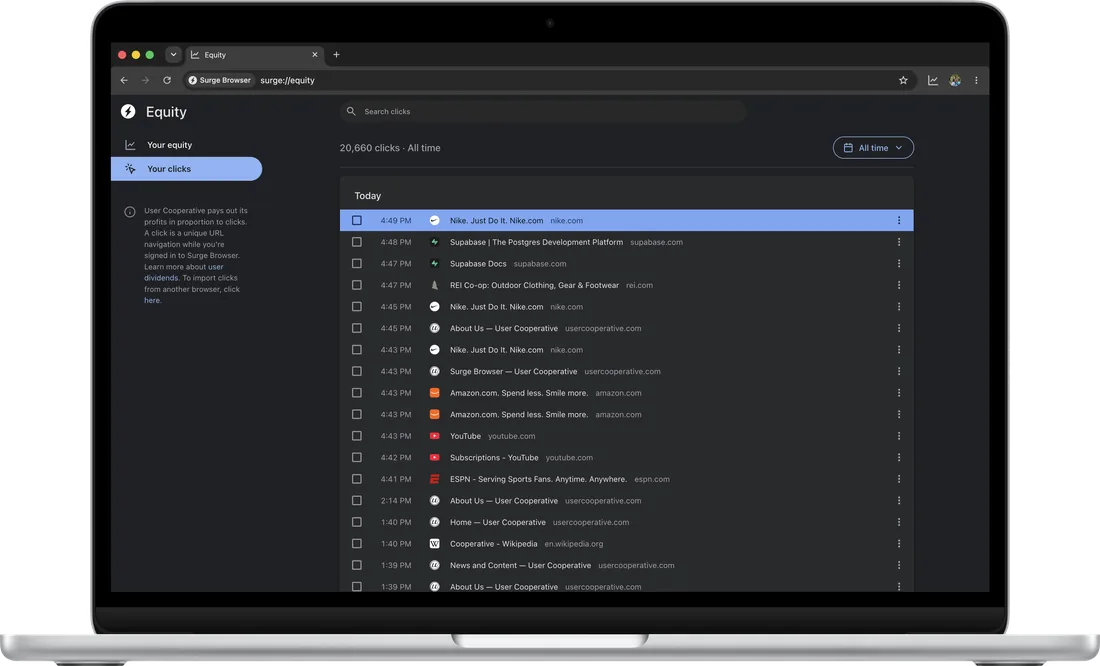Click the Surge Browser site chip
Screen dimensions: 1100x666
(x=219, y=81)
